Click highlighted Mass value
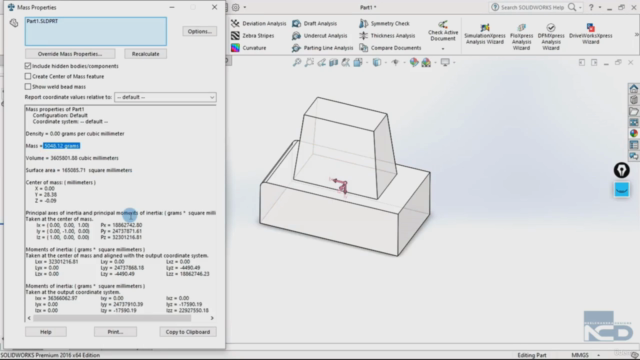This screenshot has height=360, width=640. 62,146
